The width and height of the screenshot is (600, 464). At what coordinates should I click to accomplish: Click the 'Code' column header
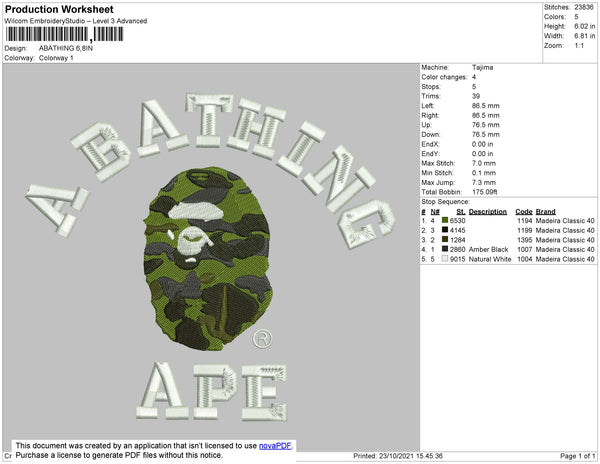tap(523, 212)
